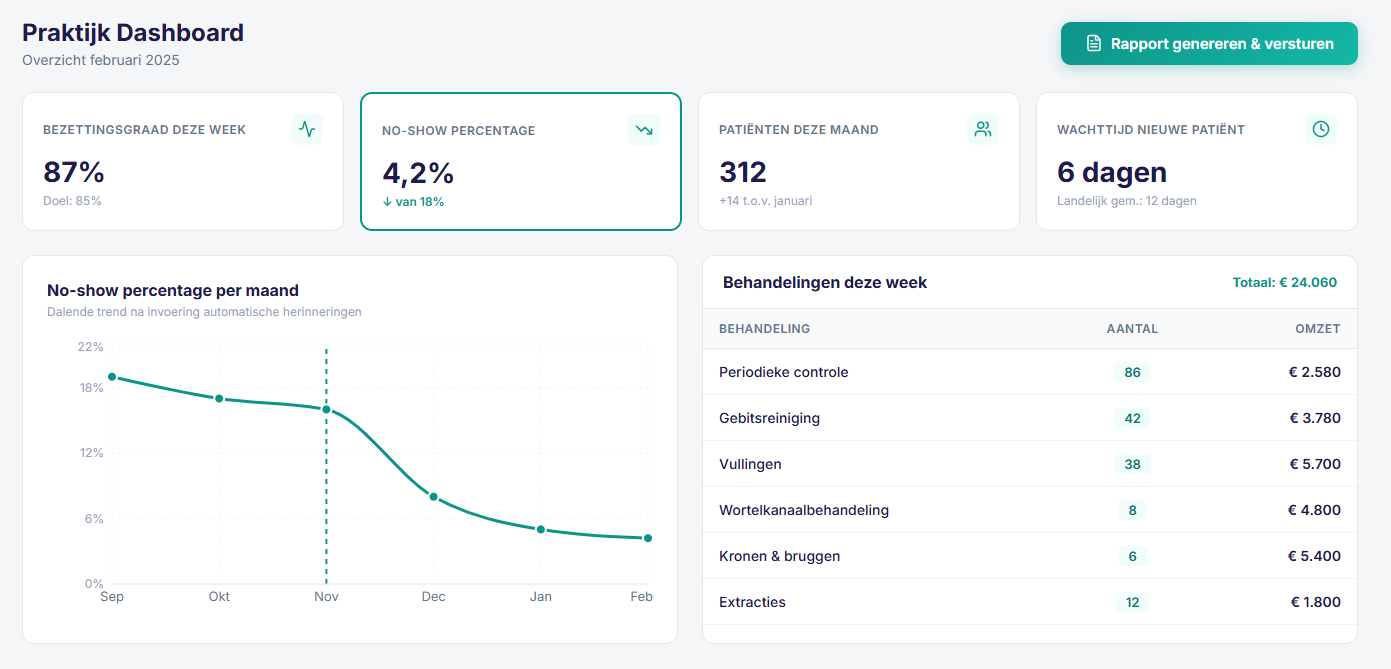Click the patients icon on Patiënten deze maand card

(x=982, y=129)
